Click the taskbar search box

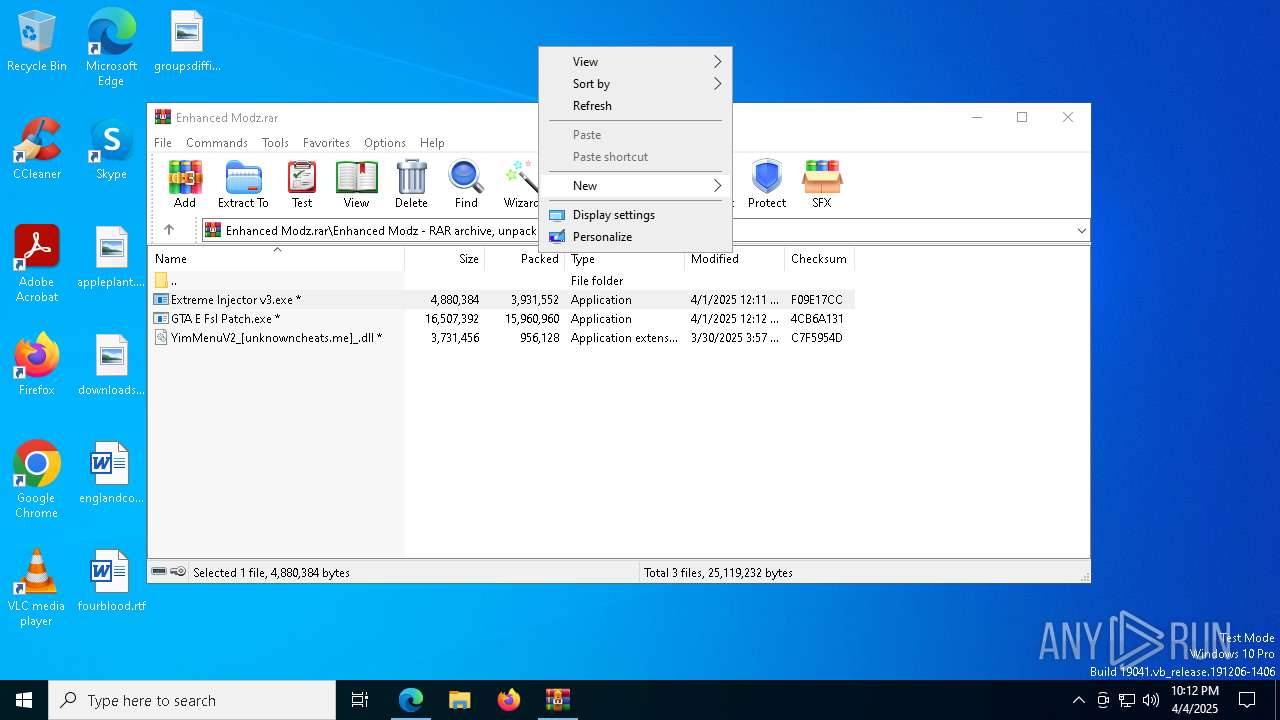pyautogui.click(x=192, y=700)
